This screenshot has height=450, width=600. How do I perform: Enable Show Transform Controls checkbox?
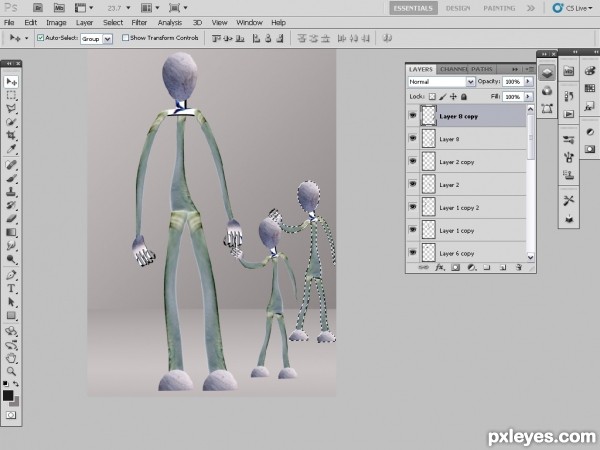pos(125,38)
